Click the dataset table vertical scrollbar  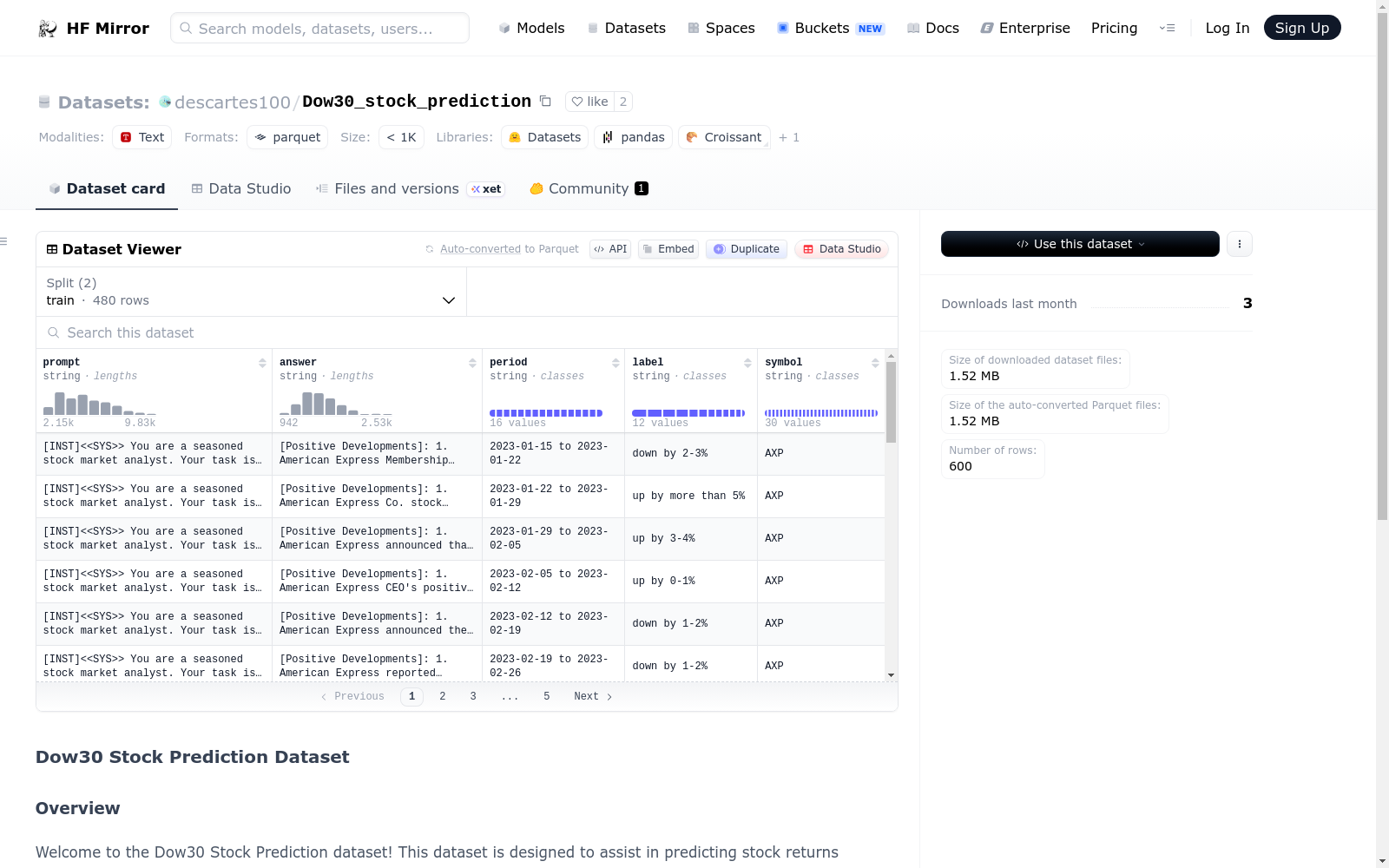tap(891, 402)
